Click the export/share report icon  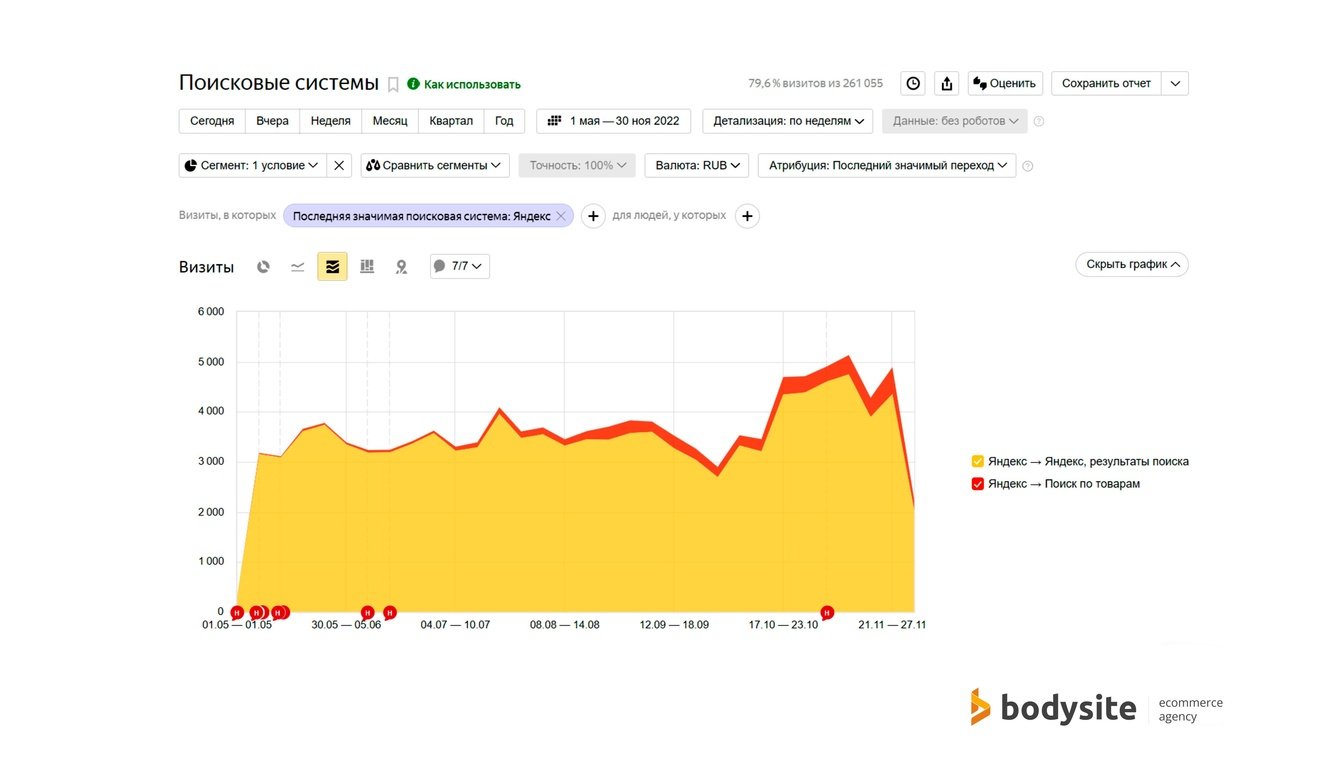(x=947, y=84)
